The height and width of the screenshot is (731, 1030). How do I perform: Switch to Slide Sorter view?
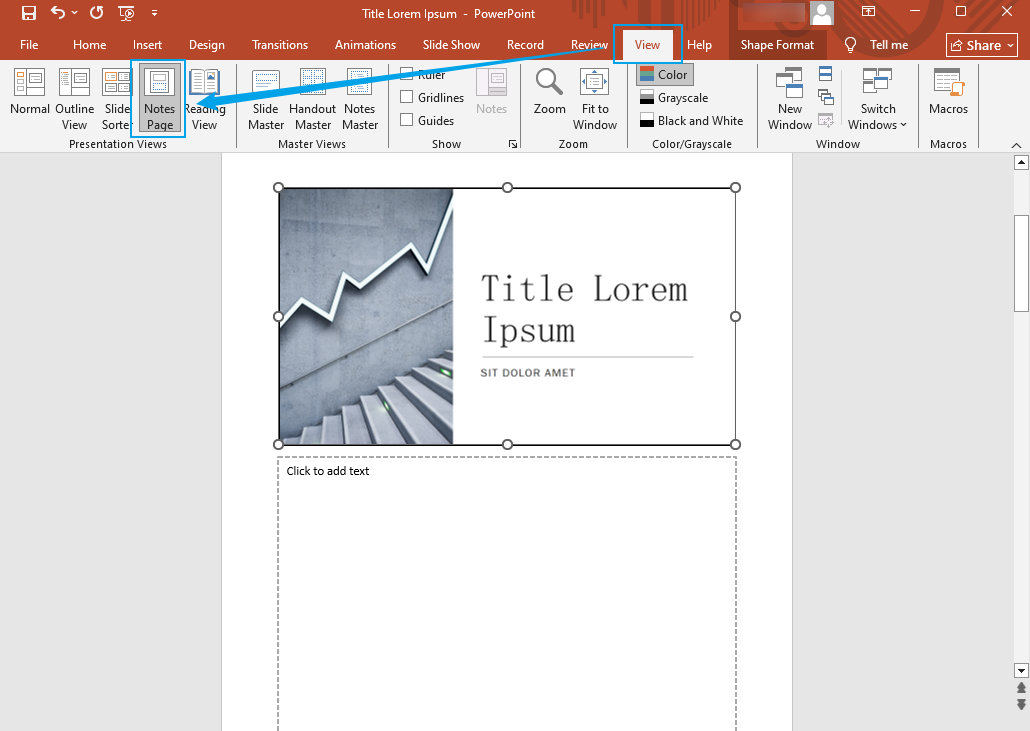[x=116, y=98]
